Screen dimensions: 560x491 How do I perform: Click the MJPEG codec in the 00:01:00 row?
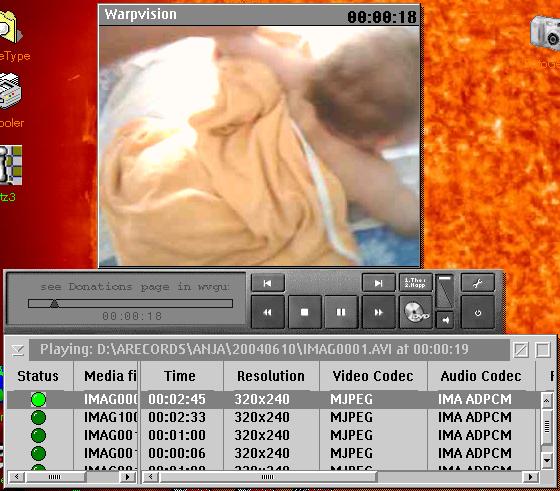pos(351,435)
